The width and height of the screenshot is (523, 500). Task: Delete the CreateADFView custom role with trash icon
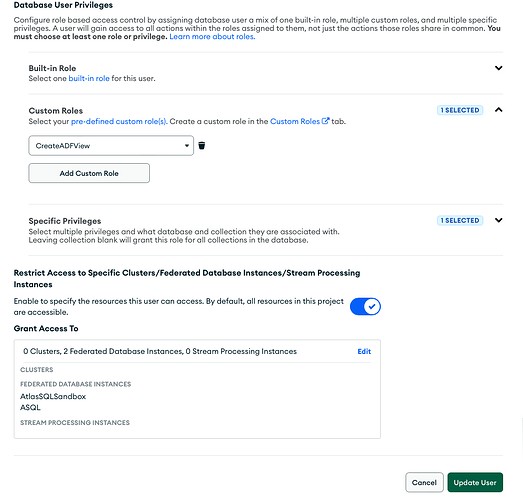point(201,145)
